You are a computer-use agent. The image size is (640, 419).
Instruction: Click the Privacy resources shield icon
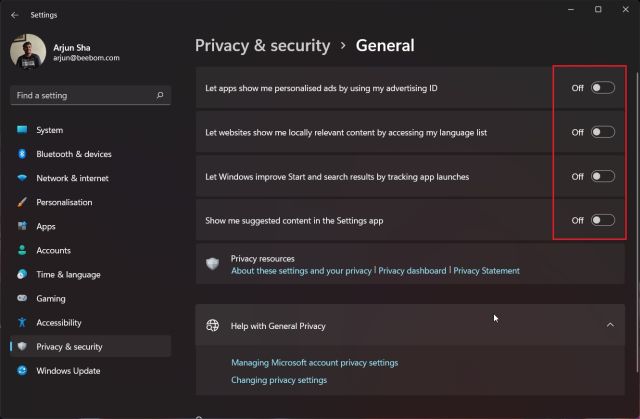[x=212, y=264]
